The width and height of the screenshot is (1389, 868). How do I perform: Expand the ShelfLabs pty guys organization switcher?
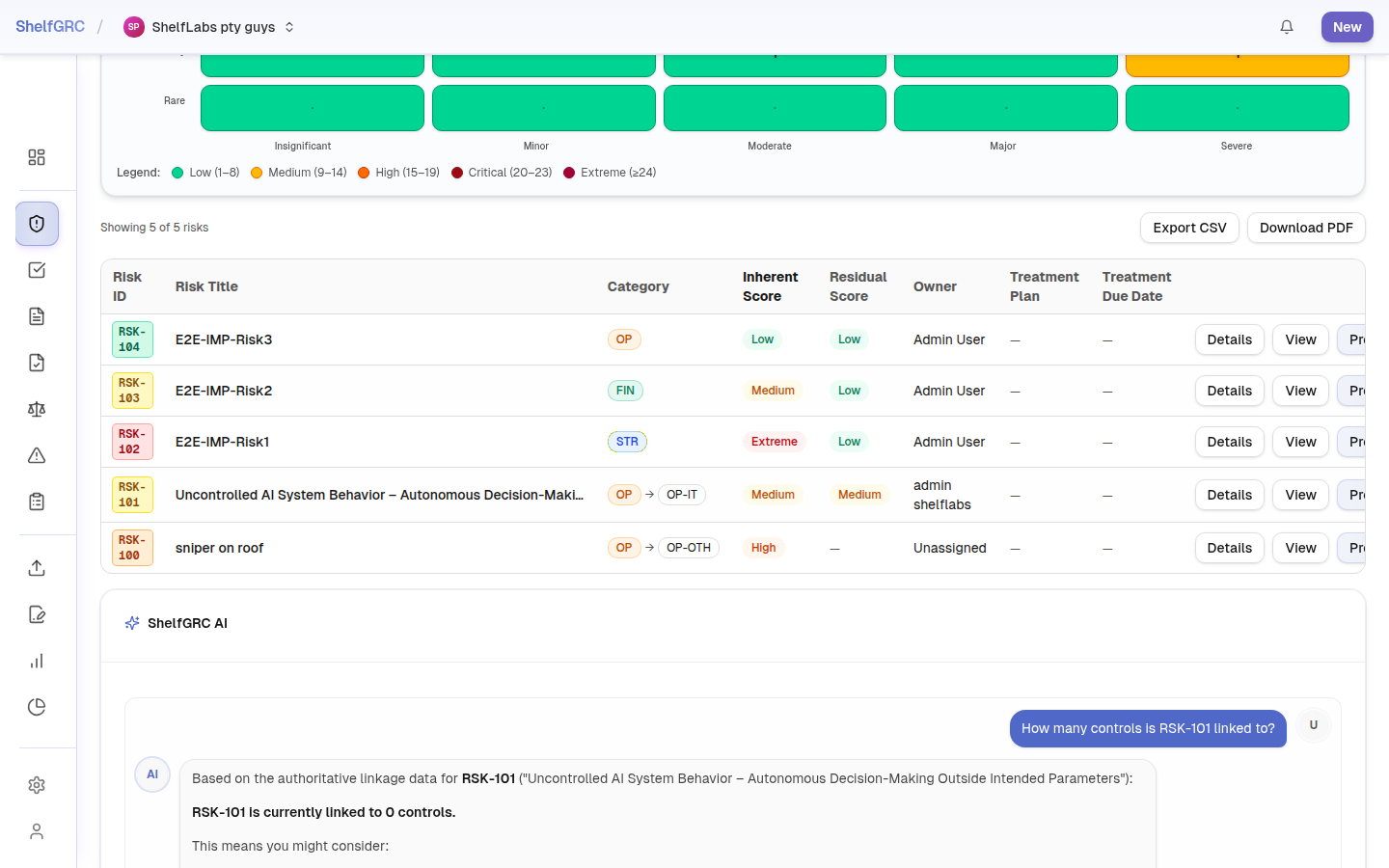209,27
